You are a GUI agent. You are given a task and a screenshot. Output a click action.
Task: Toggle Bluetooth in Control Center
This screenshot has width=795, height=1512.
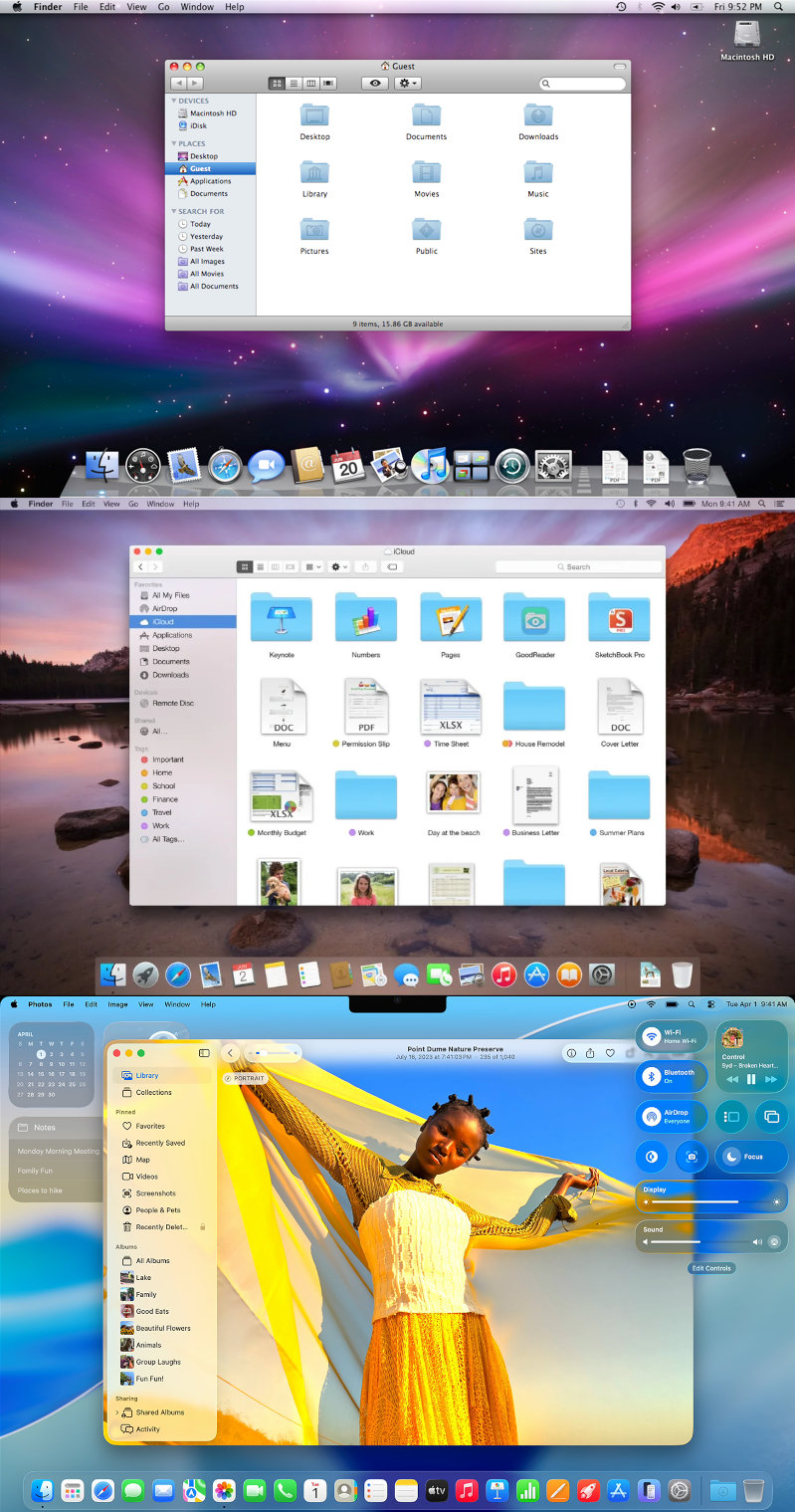click(651, 1076)
